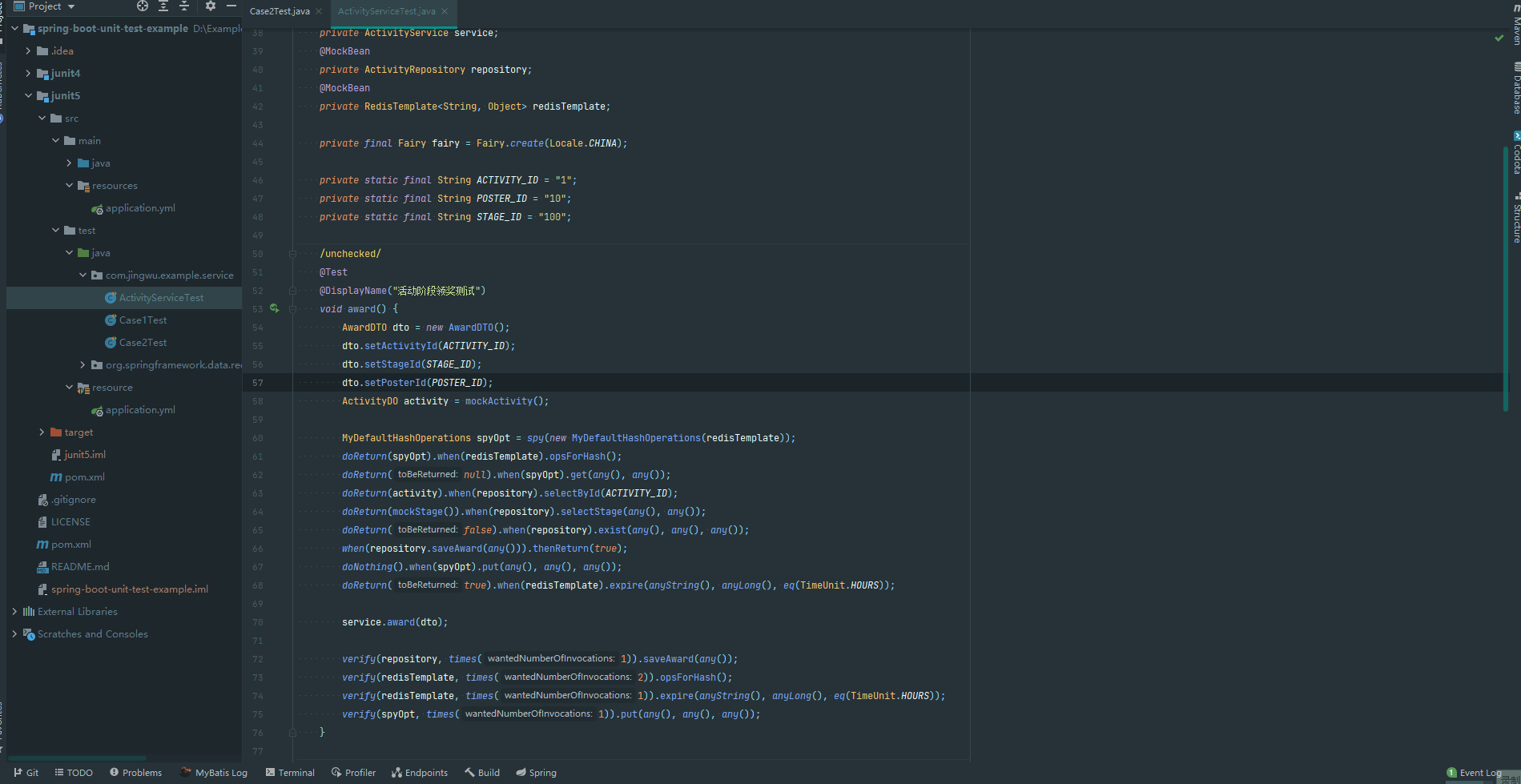This screenshot has width=1521, height=784.
Task: Collapse the junit5 module
Action: 28,95
